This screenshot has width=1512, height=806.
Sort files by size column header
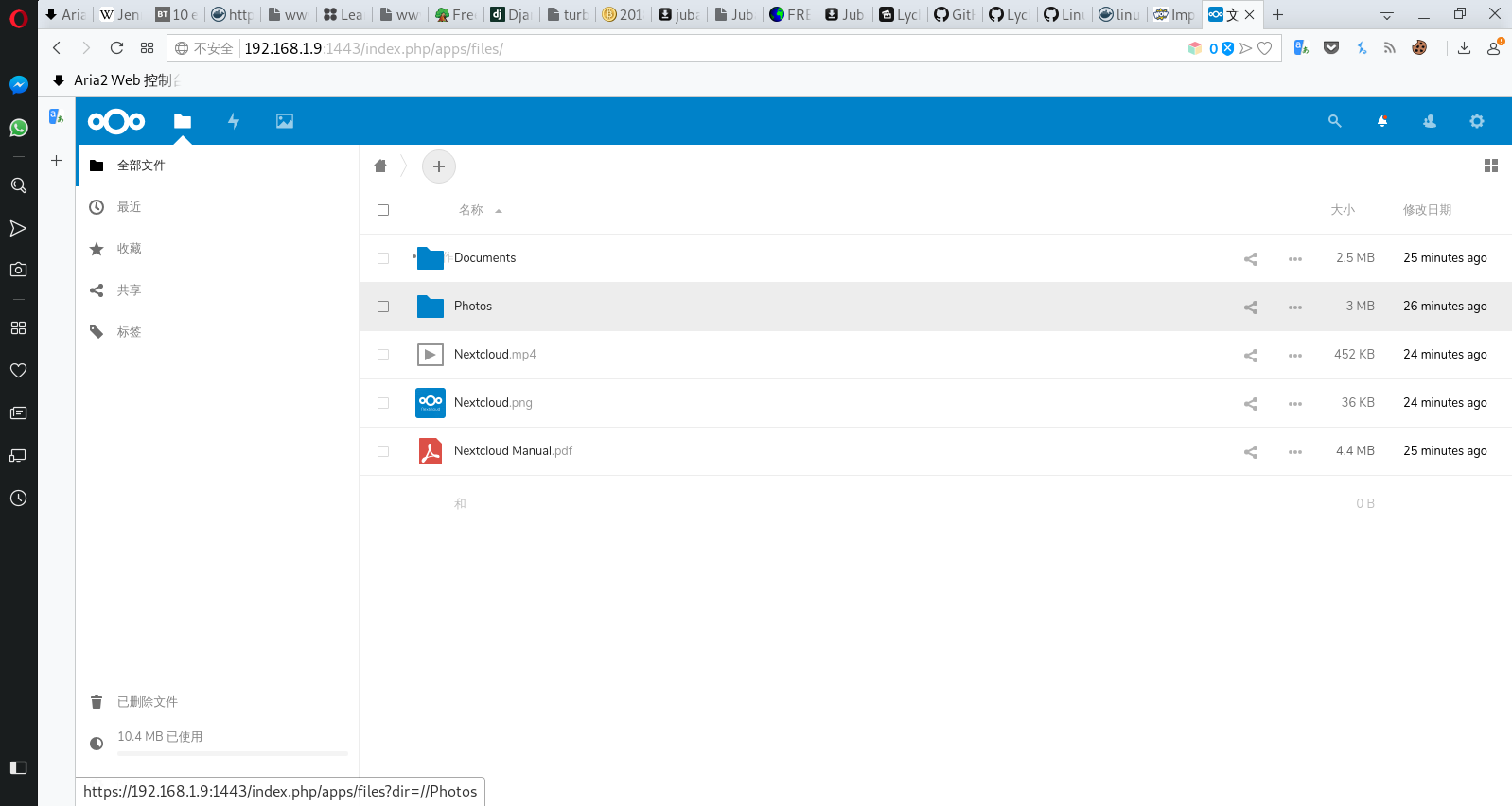pos(1343,210)
